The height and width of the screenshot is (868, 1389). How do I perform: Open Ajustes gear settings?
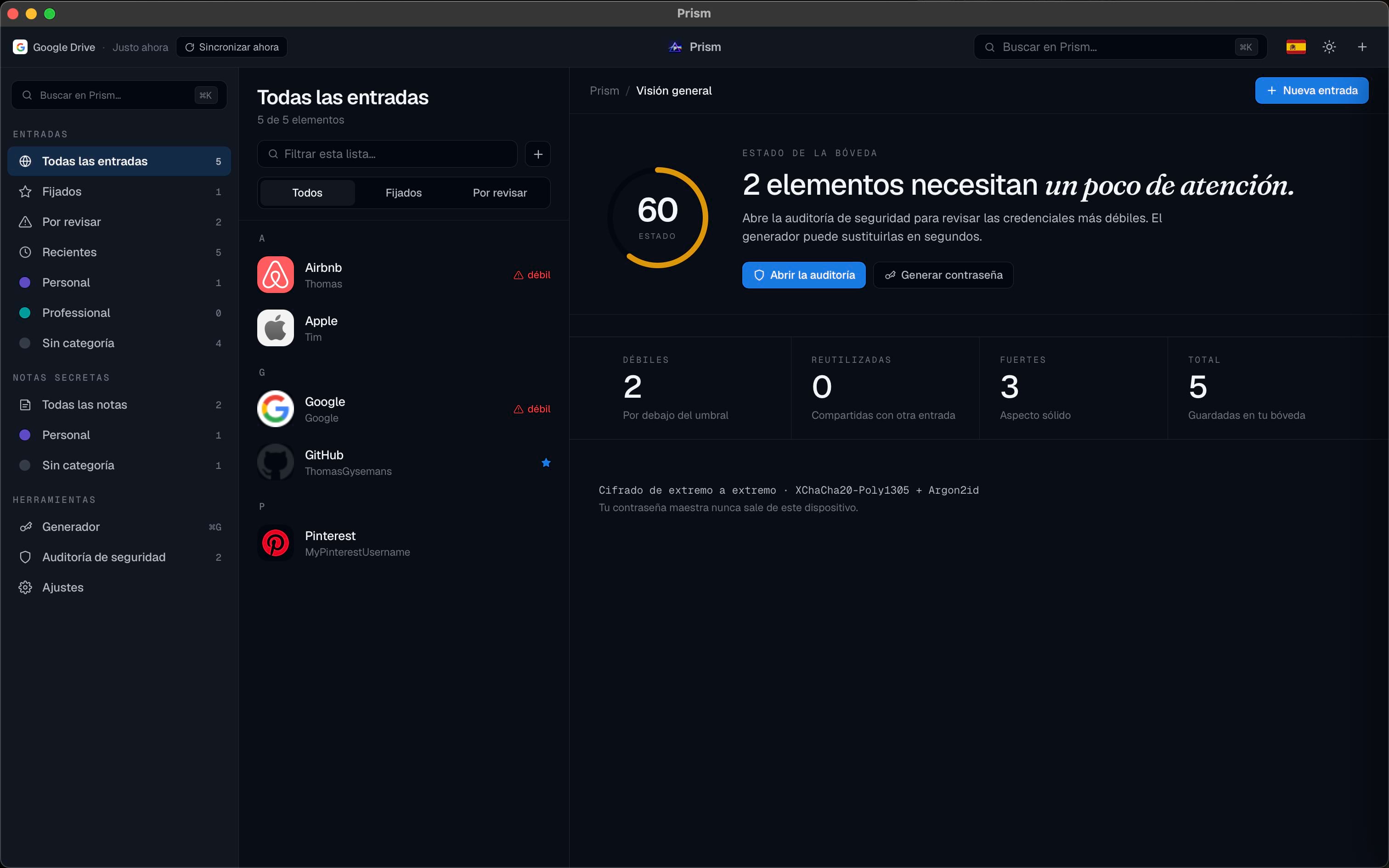click(119, 588)
